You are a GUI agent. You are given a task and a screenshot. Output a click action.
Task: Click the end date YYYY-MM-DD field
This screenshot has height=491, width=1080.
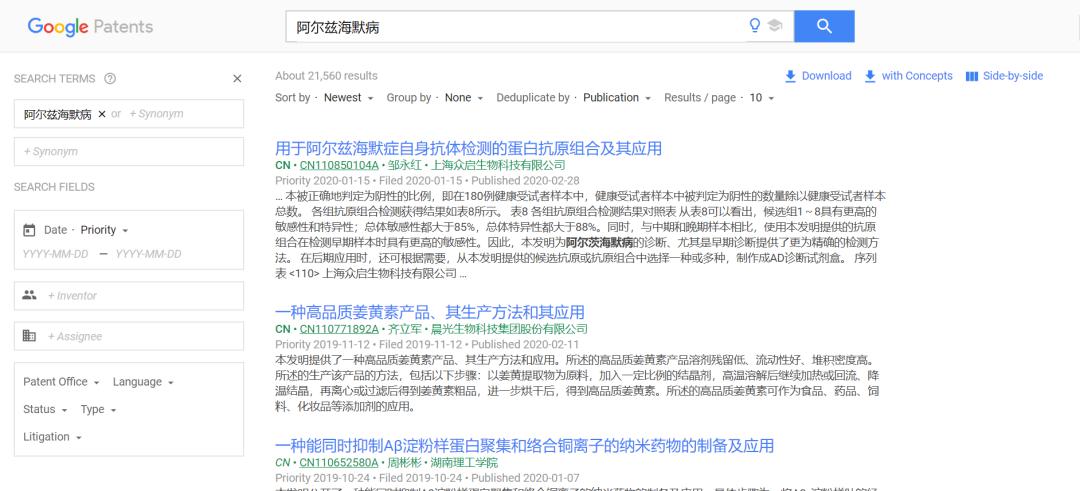pos(148,254)
